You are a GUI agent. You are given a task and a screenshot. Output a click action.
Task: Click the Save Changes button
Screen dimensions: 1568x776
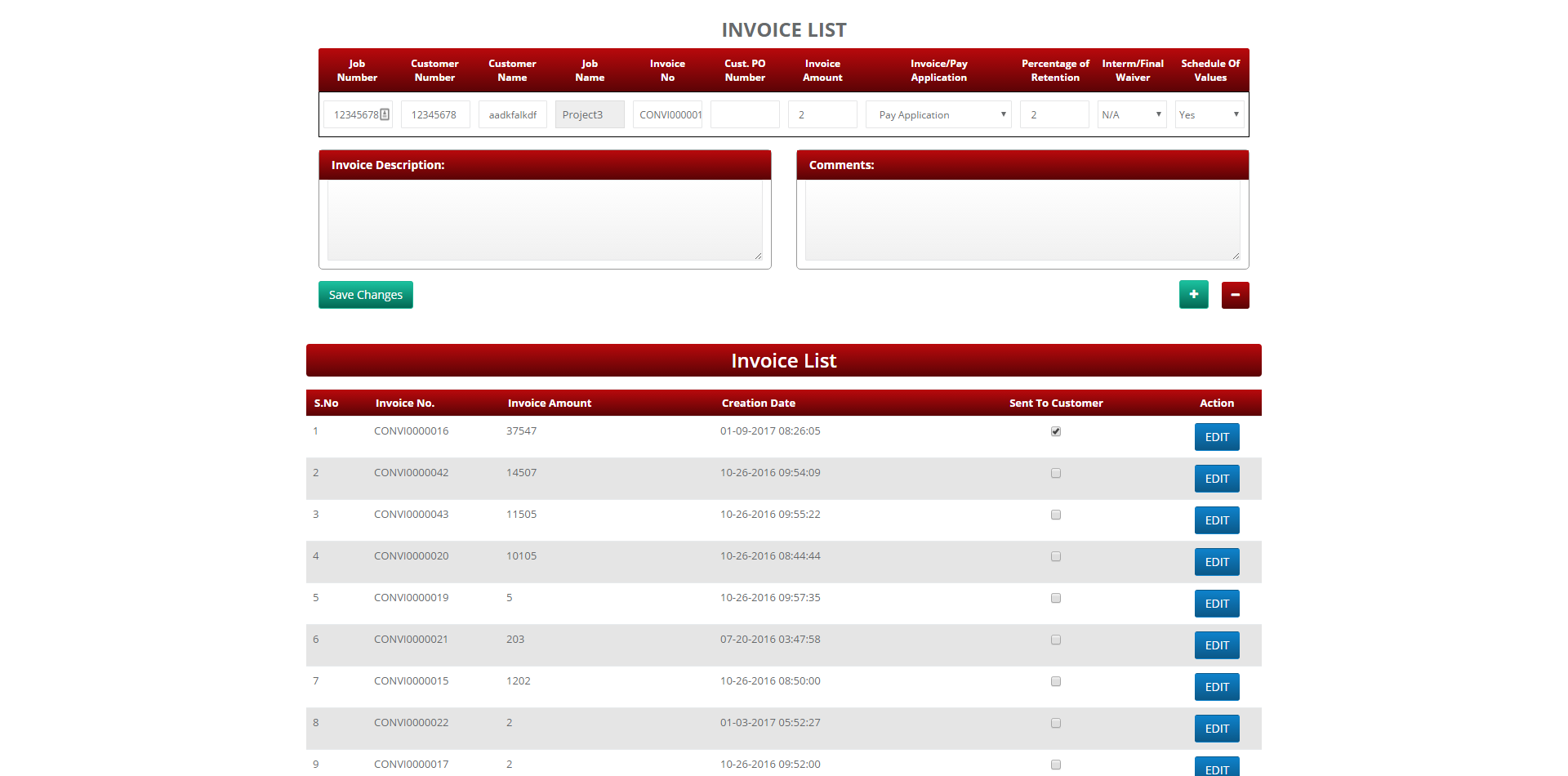pos(366,295)
